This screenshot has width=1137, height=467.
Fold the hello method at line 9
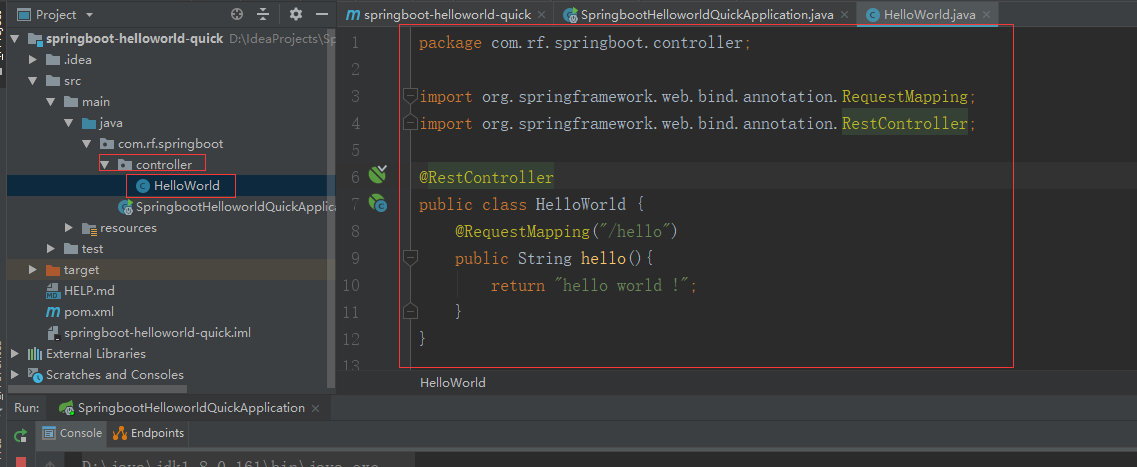(410, 257)
